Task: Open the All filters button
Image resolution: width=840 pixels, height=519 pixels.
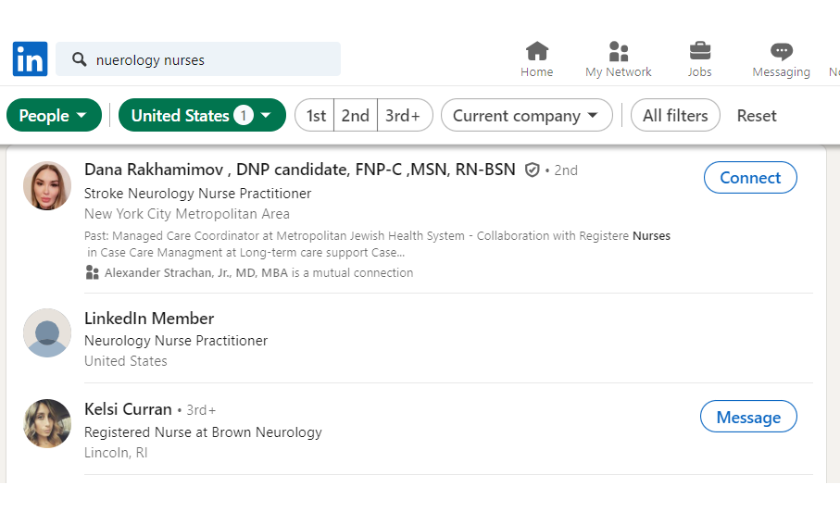Action: (676, 115)
